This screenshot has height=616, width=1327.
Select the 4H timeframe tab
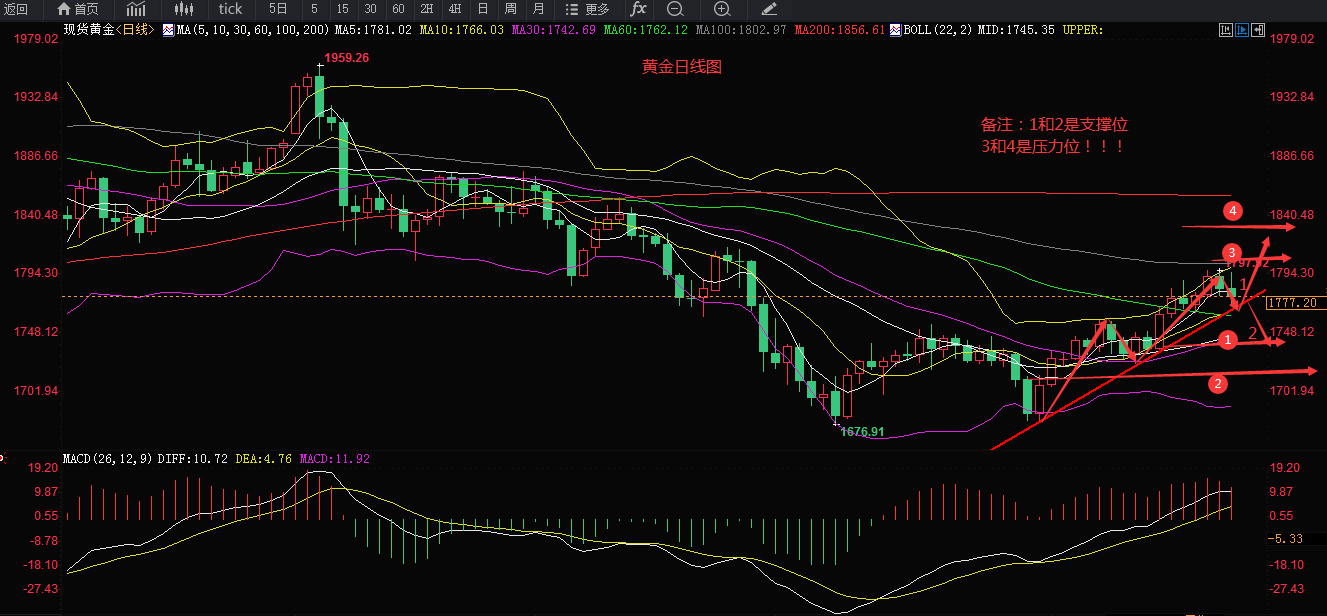click(454, 9)
